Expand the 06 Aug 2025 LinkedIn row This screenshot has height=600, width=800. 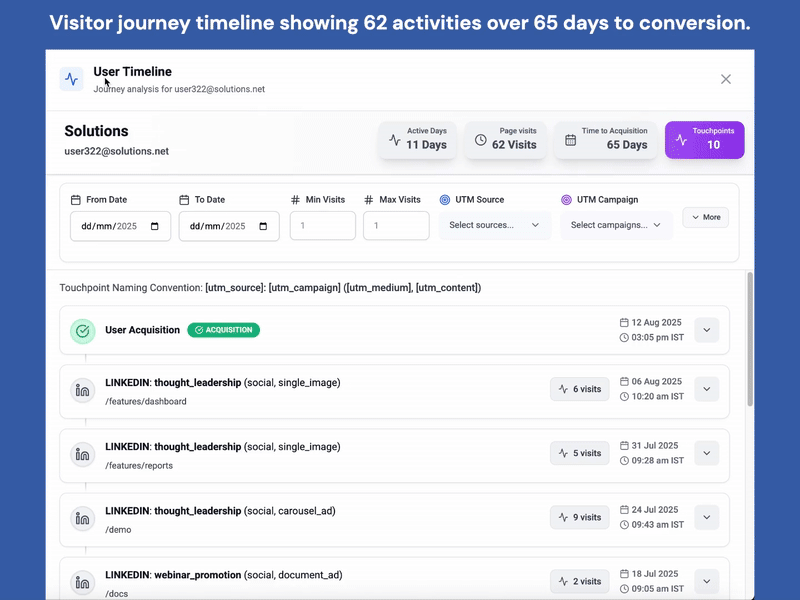tap(707, 389)
